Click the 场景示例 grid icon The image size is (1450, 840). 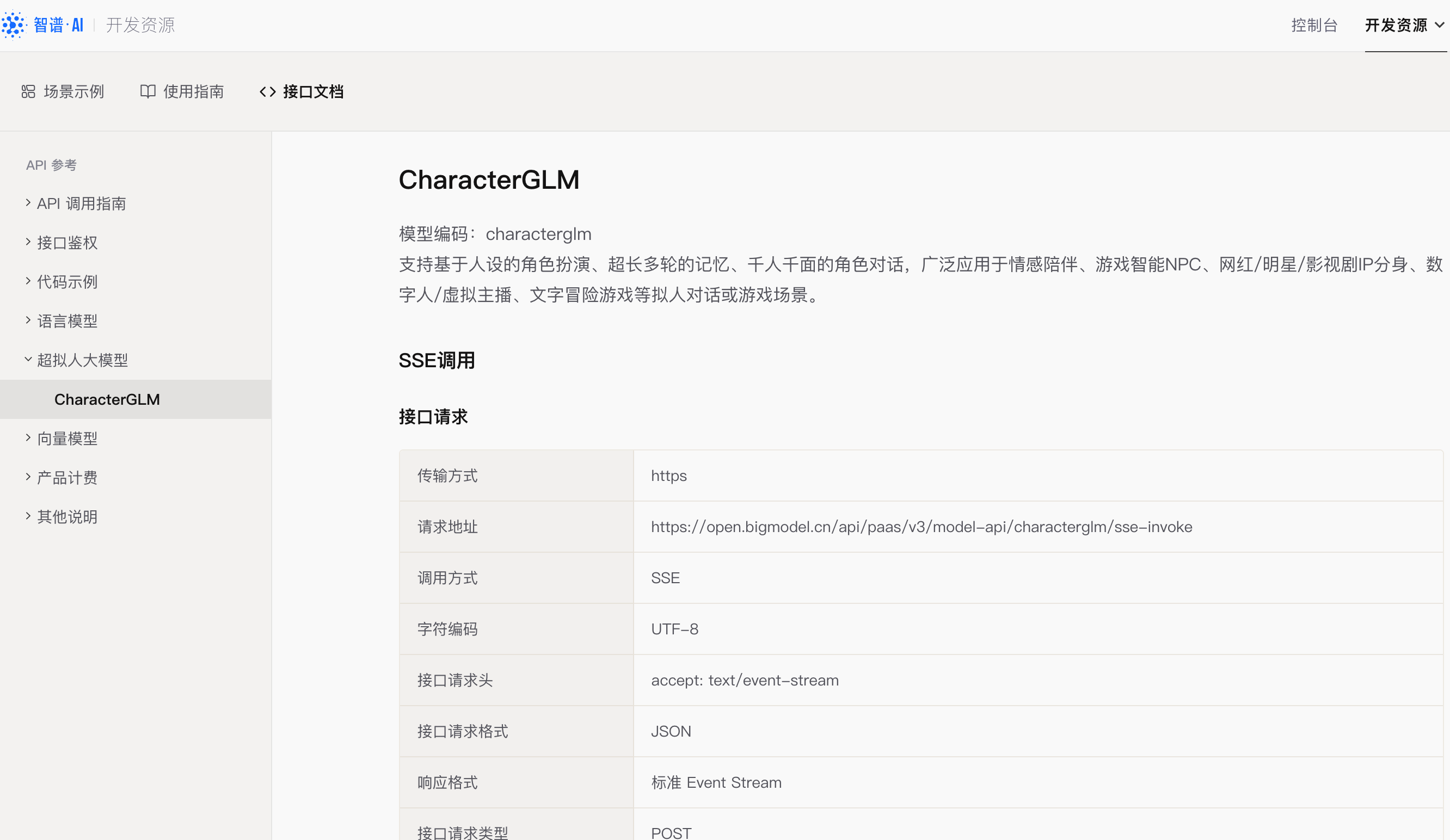28,91
